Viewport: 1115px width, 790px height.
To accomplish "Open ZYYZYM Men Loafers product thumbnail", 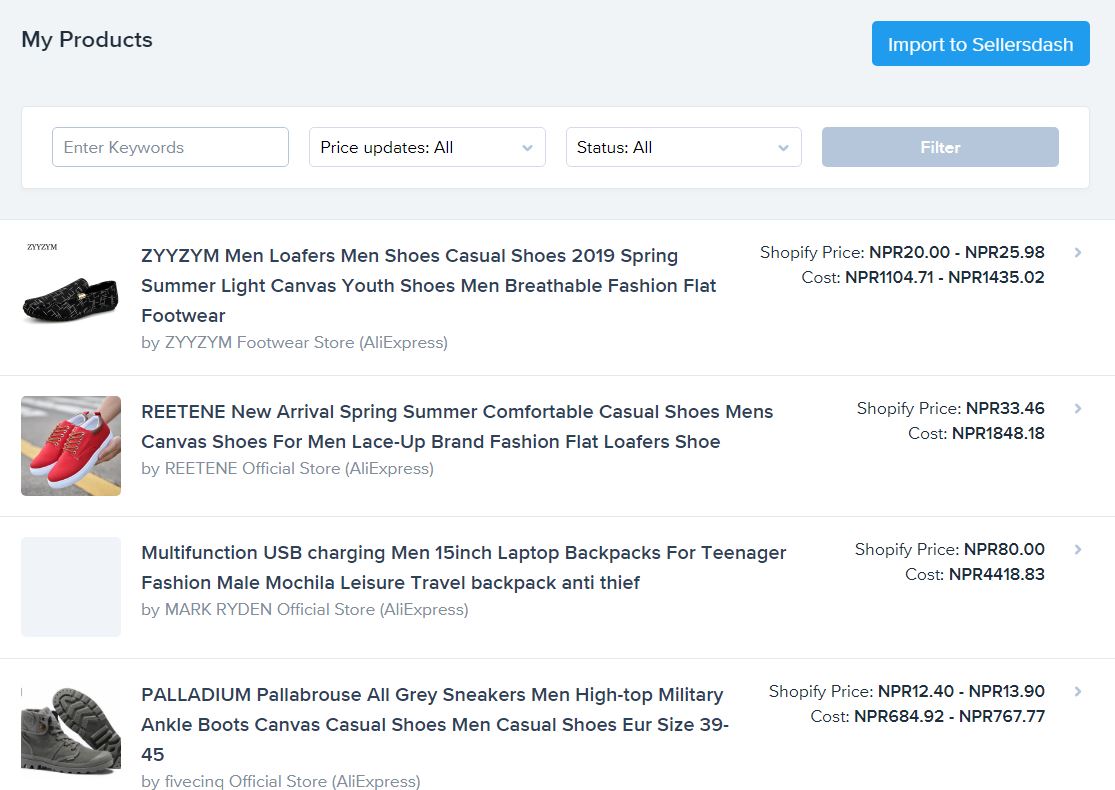I will tap(70, 290).
